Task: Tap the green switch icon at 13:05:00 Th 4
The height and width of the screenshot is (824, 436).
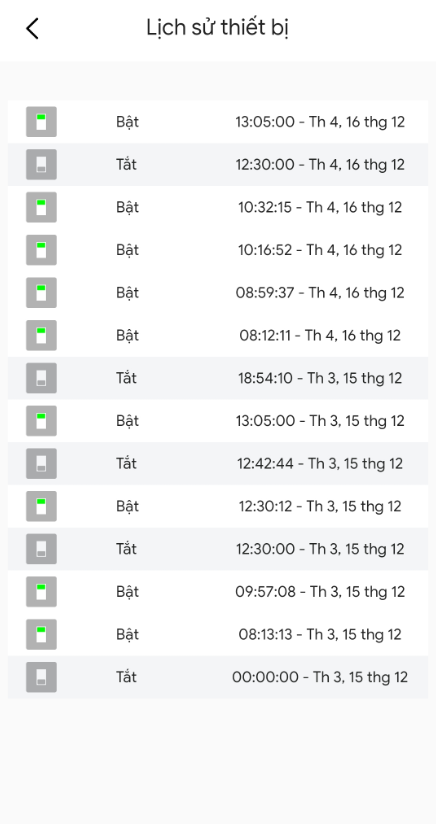Action: point(41,122)
